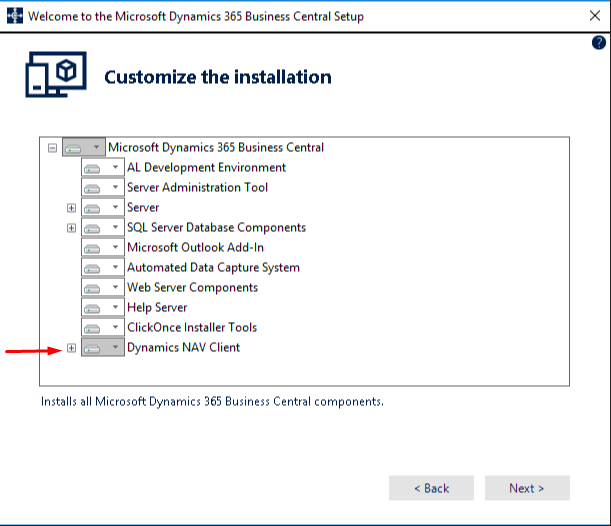Expand the SQL Server Database Components node
This screenshot has width=611, height=526.
tap(71, 228)
